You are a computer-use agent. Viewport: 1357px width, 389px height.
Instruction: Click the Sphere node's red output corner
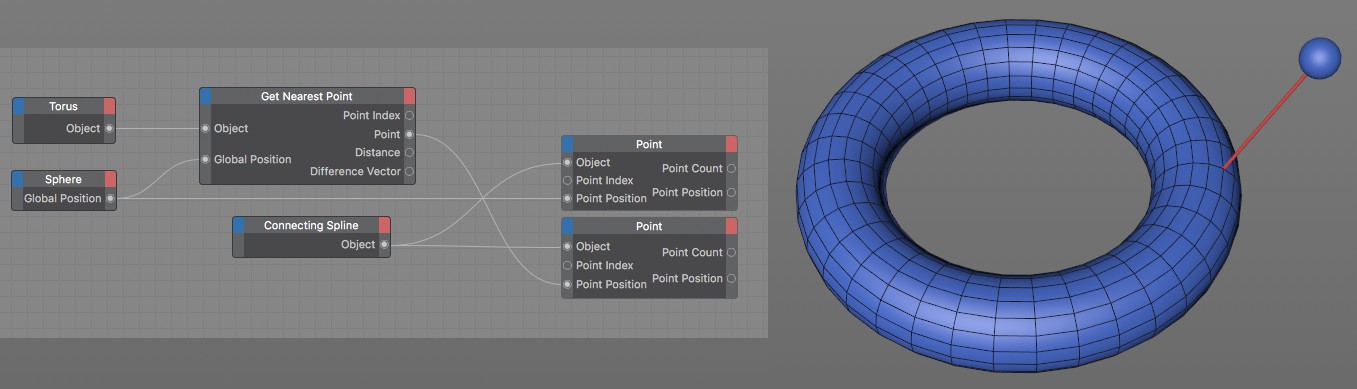point(110,179)
